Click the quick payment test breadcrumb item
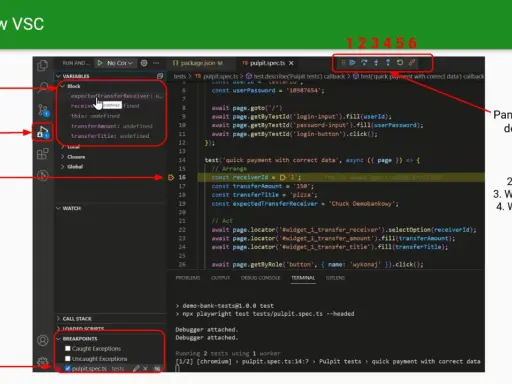This screenshot has width=512, height=384. pyautogui.click(x=418, y=76)
